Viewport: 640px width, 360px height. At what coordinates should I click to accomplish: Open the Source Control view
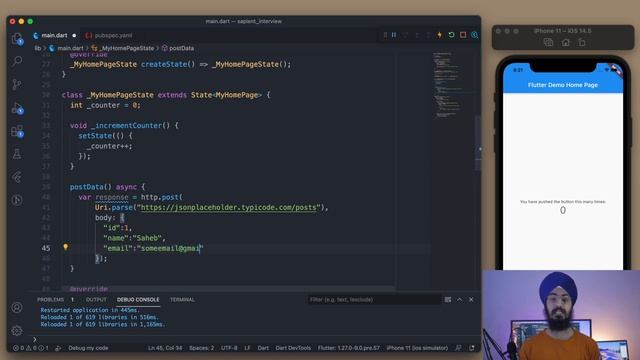17,84
